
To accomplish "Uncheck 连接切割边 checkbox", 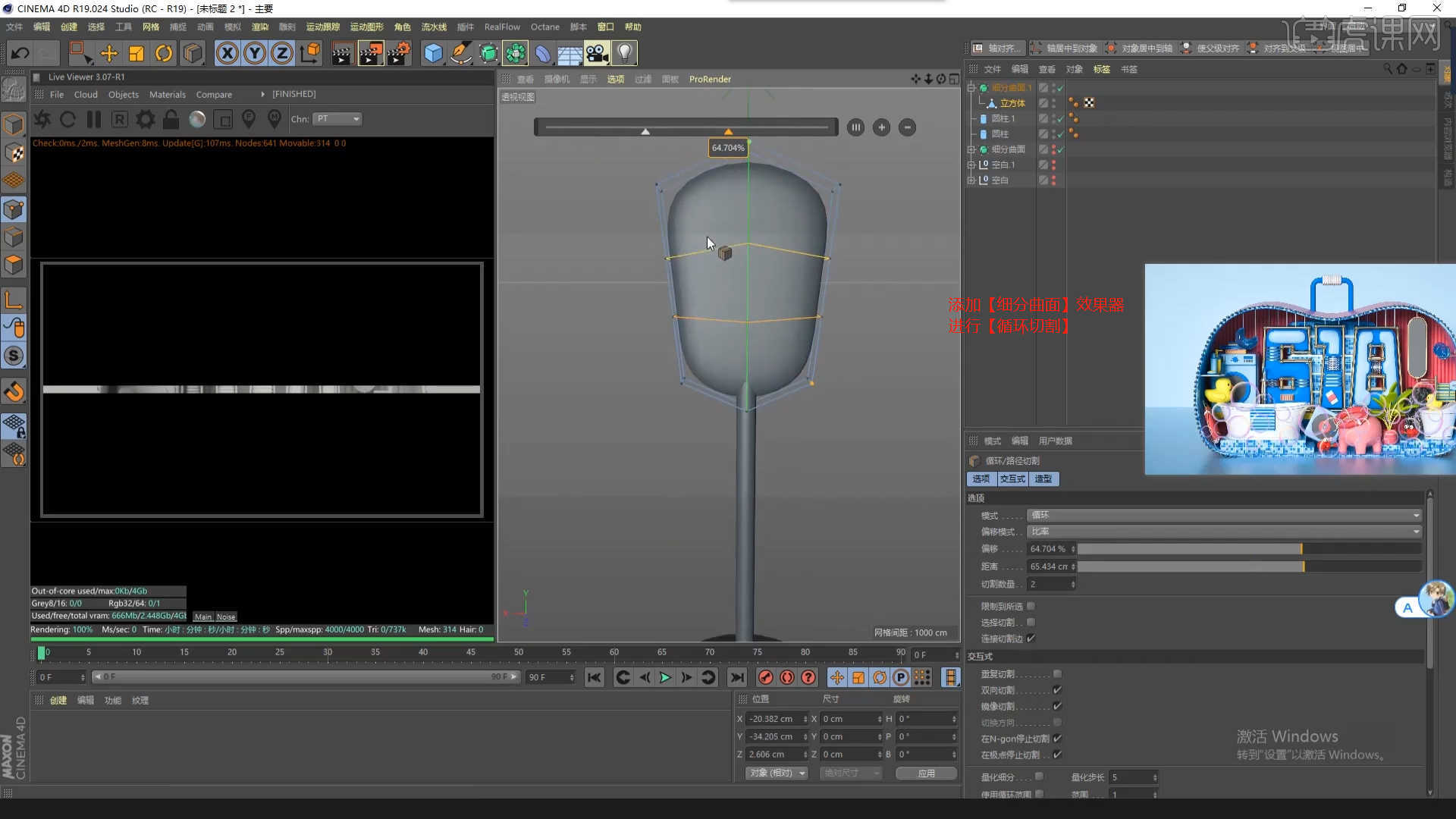I will 1031,639.
